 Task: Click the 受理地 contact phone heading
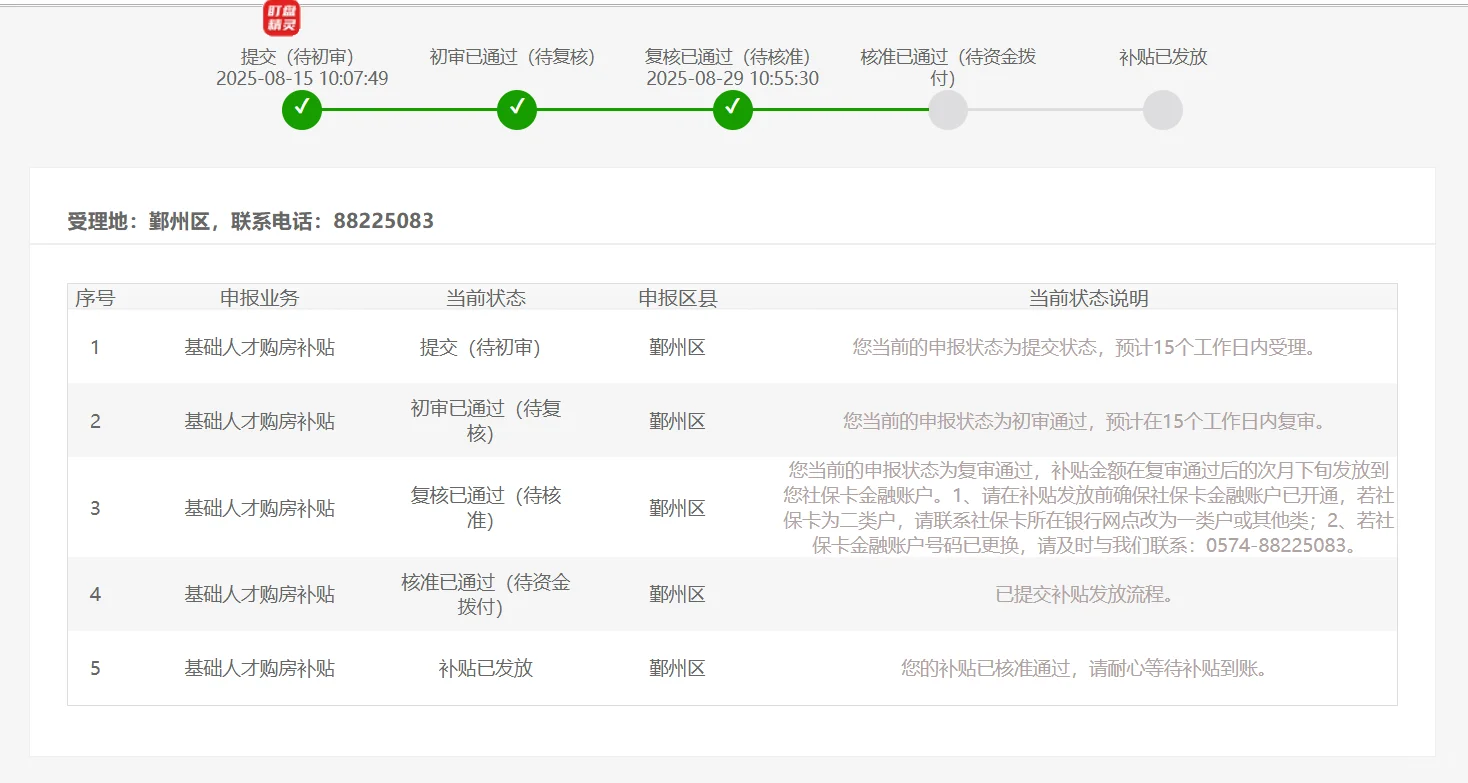tap(251, 221)
